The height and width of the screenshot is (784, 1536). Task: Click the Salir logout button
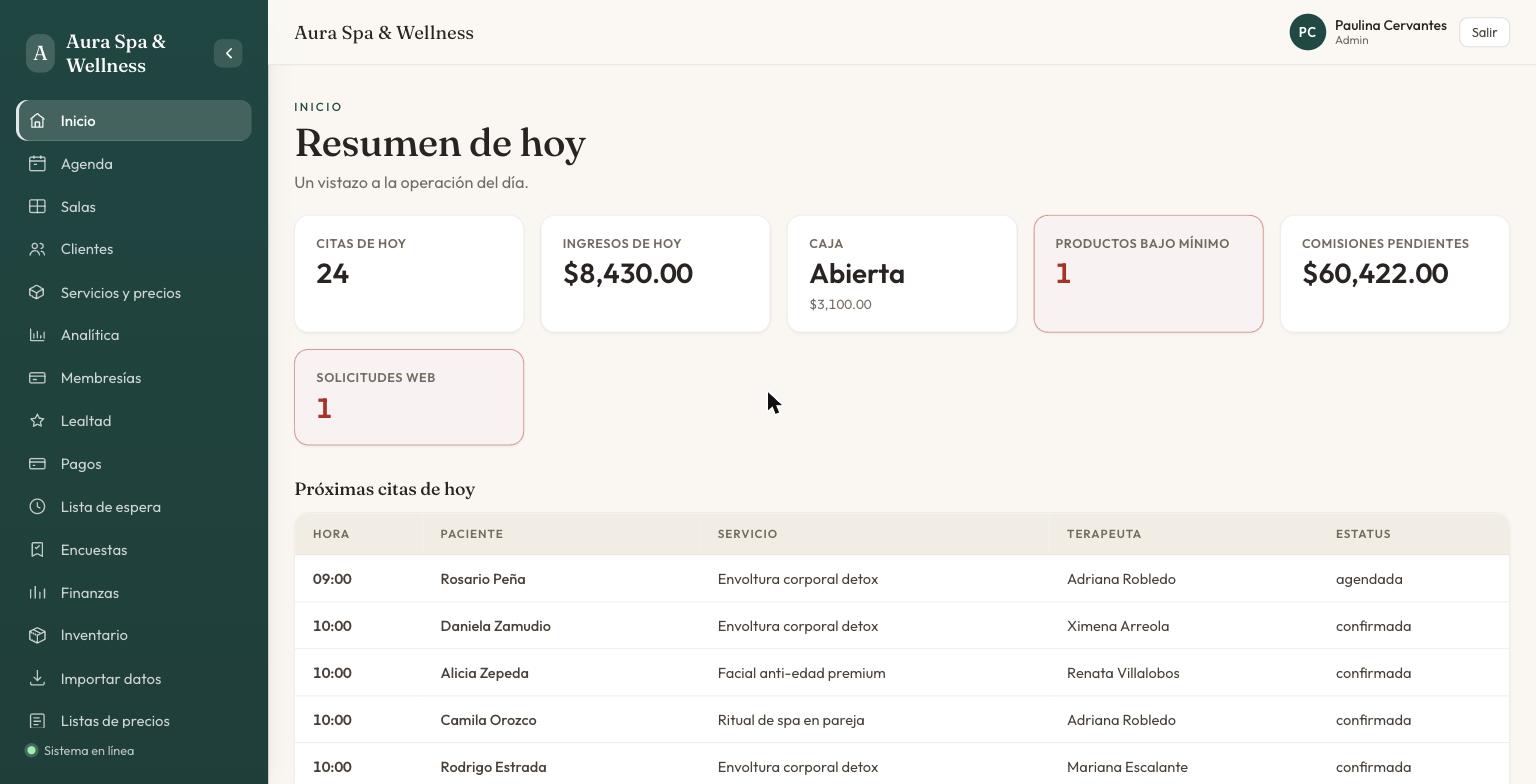(x=1484, y=32)
